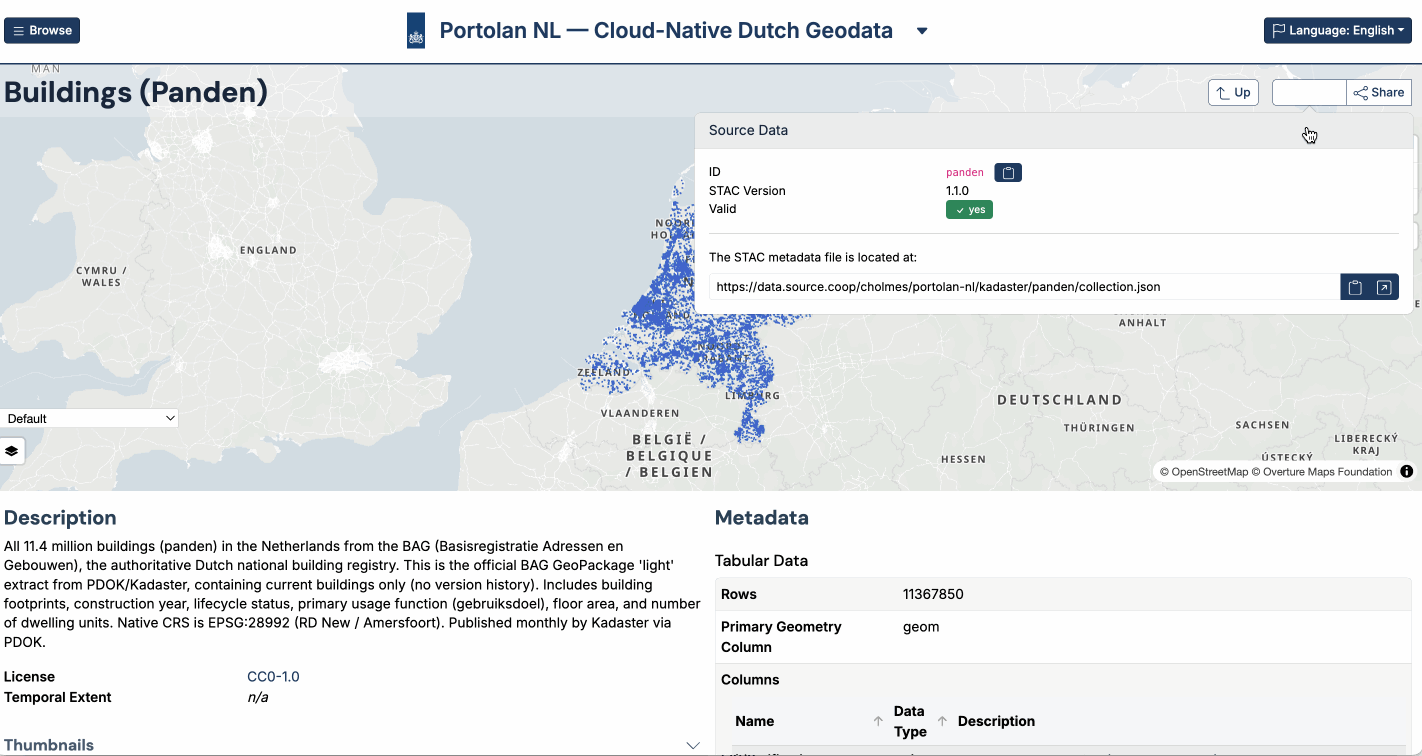Viewport: 1422px width, 756px height.
Task: Open collection.json URL in new tab
Action: [1384, 287]
